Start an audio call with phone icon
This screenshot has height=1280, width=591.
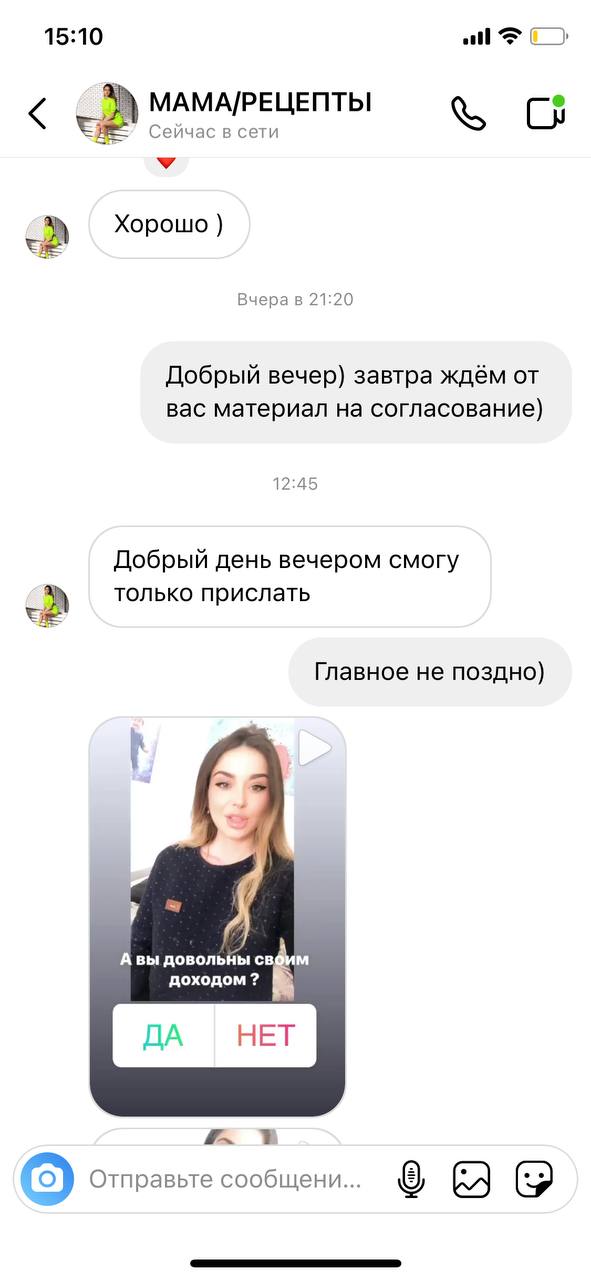[x=468, y=113]
